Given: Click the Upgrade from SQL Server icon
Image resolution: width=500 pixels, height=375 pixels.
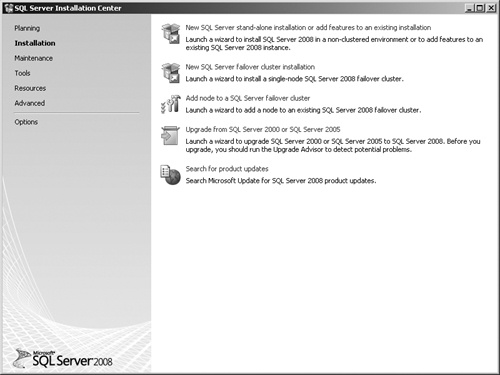Looking at the screenshot, I should pyautogui.click(x=170, y=135).
